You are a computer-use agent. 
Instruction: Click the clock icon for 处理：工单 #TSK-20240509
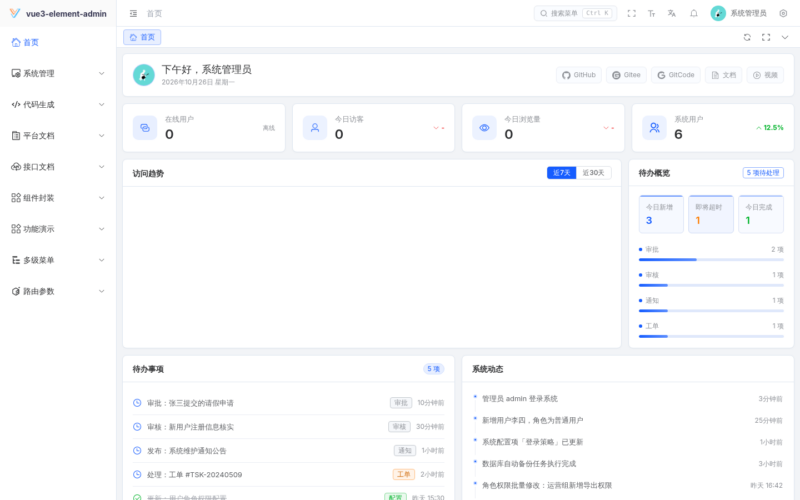pos(137,474)
